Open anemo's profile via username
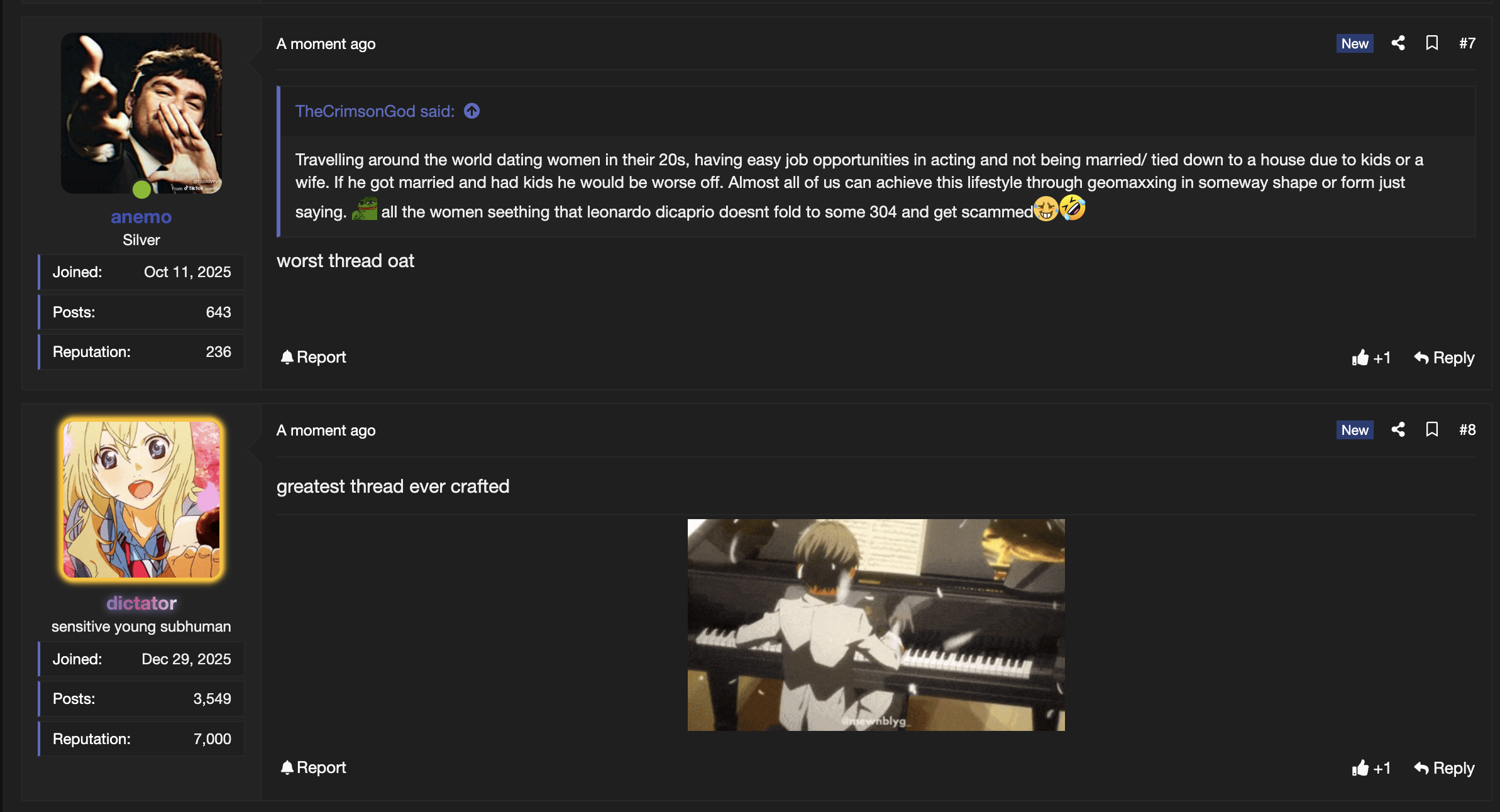1500x812 pixels. pos(141,217)
